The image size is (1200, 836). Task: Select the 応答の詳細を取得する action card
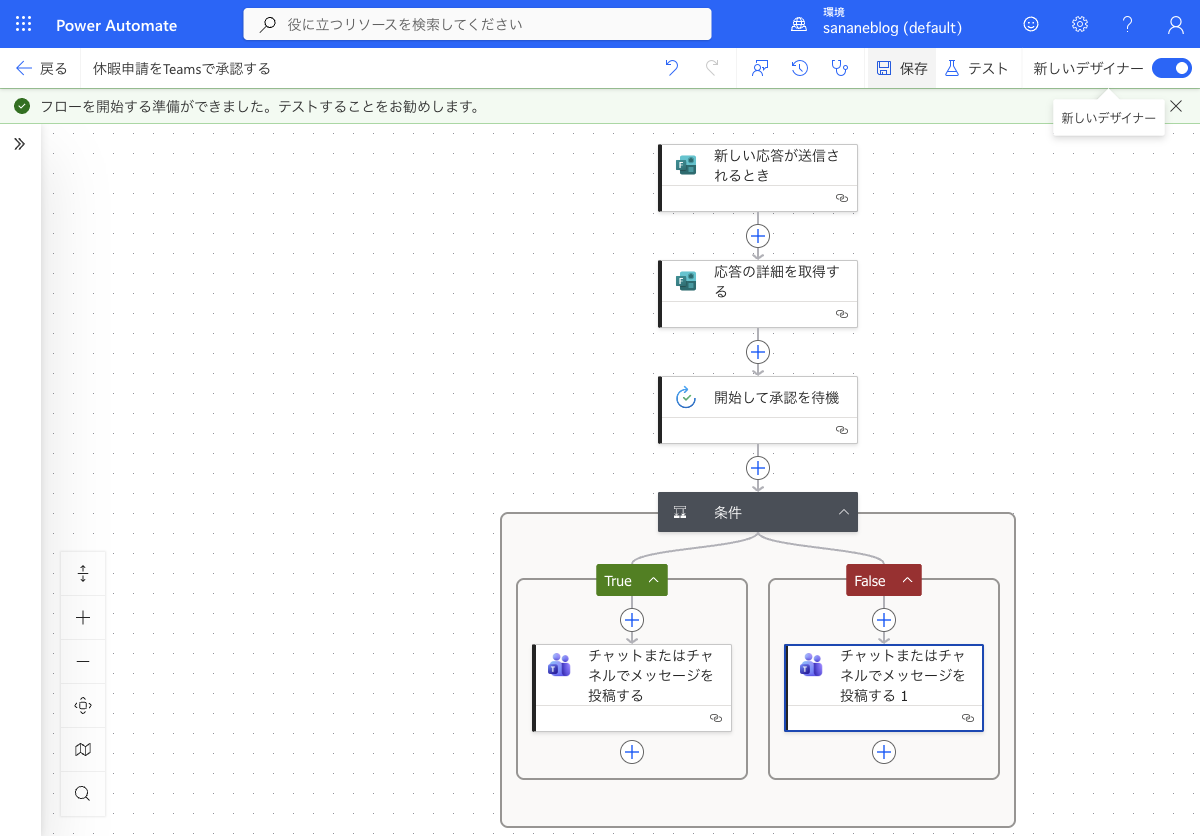(x=758, y=294)
